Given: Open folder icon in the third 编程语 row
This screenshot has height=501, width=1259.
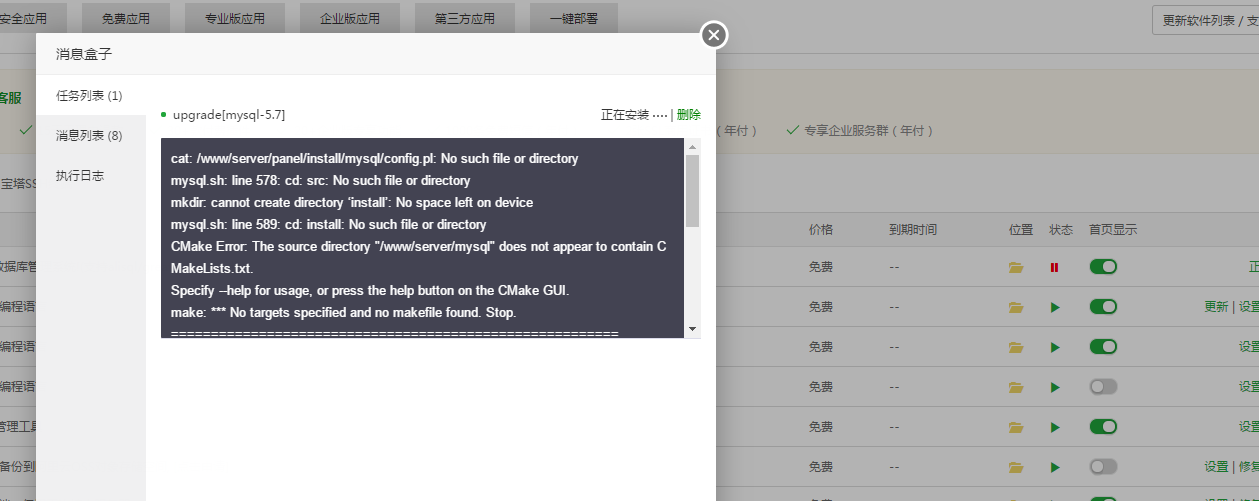Looking at the screenshot, I should (1017, 387).
